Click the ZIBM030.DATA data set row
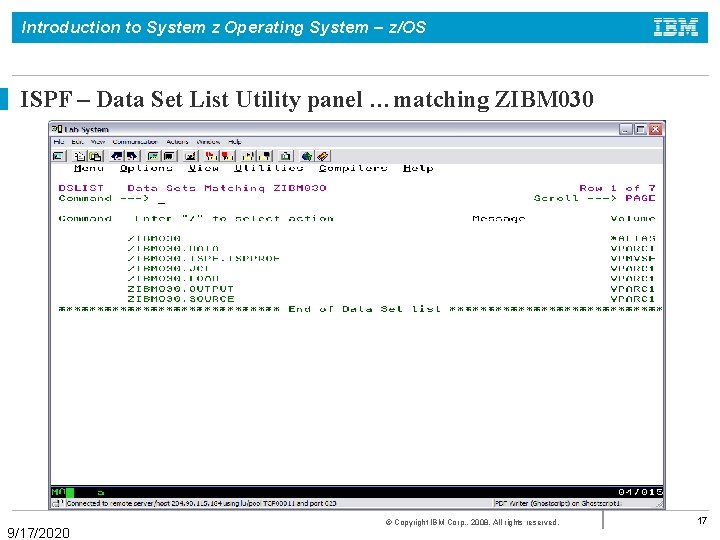The image size is (720, 540). pyautogui.click(x=173, y=248)
